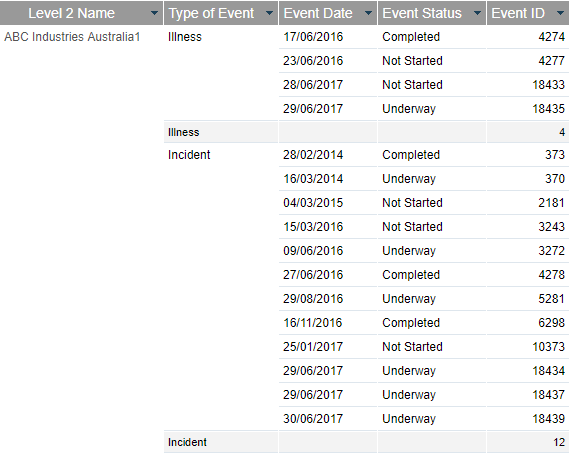
Task: Open the Type of Event filter dropdown arrow
Action: (269, 14)
